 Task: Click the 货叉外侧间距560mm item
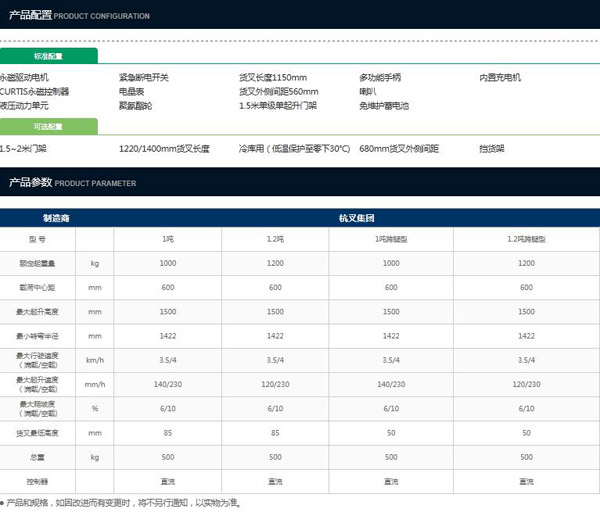point(278,91)
